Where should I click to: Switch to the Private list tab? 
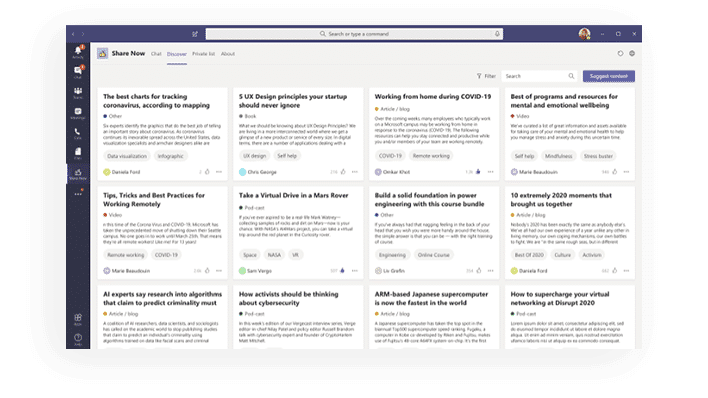pos(203,54)
